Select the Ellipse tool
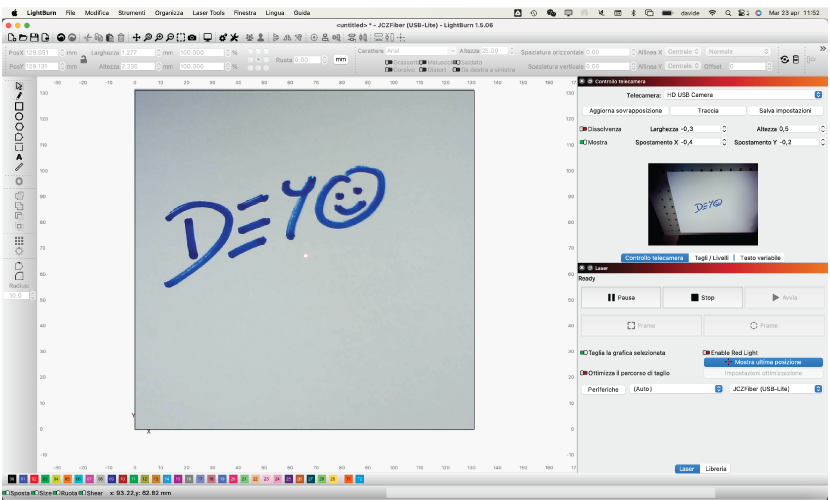 point(19,116)
